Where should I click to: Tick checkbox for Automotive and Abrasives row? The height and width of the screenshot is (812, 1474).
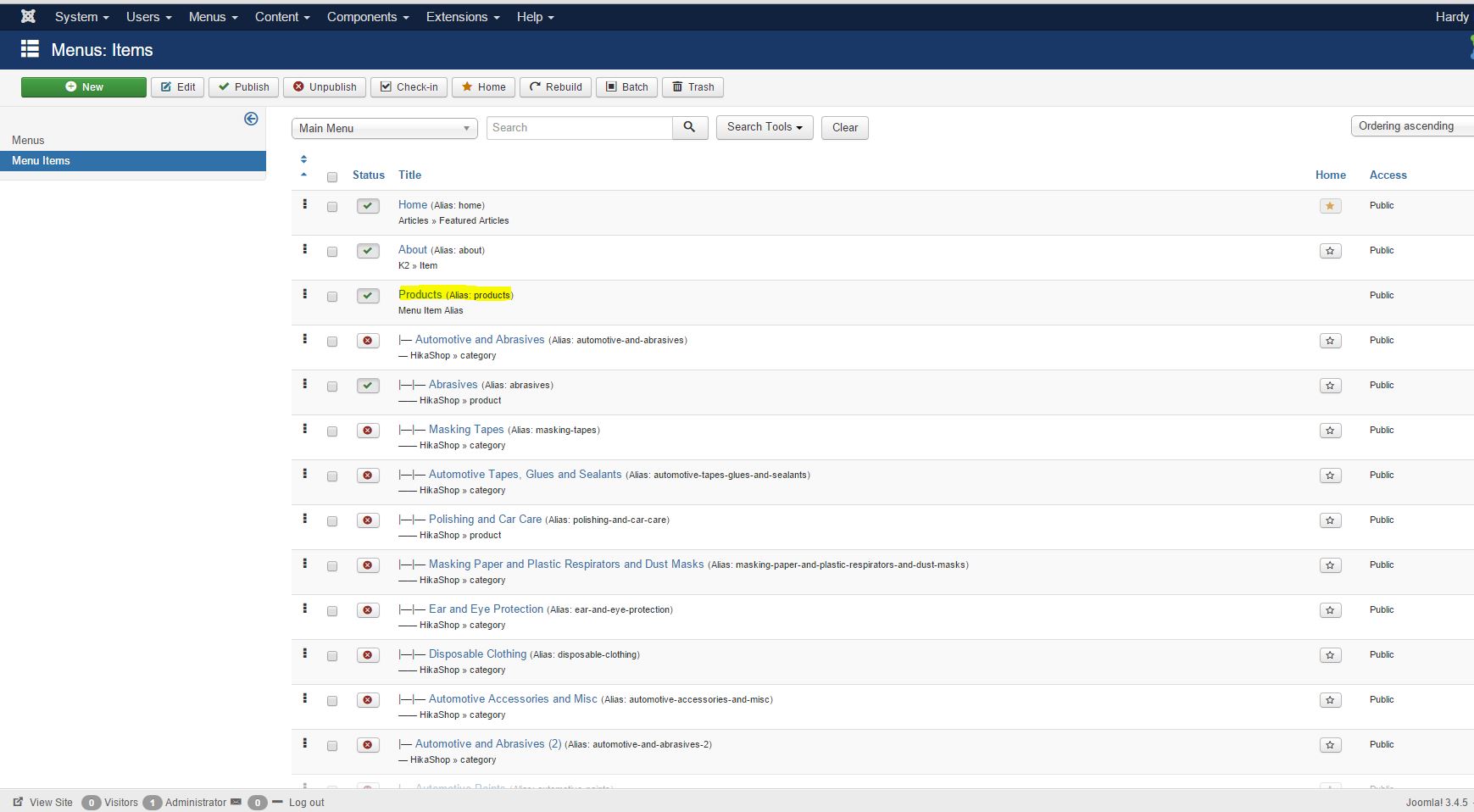[332, 342]
